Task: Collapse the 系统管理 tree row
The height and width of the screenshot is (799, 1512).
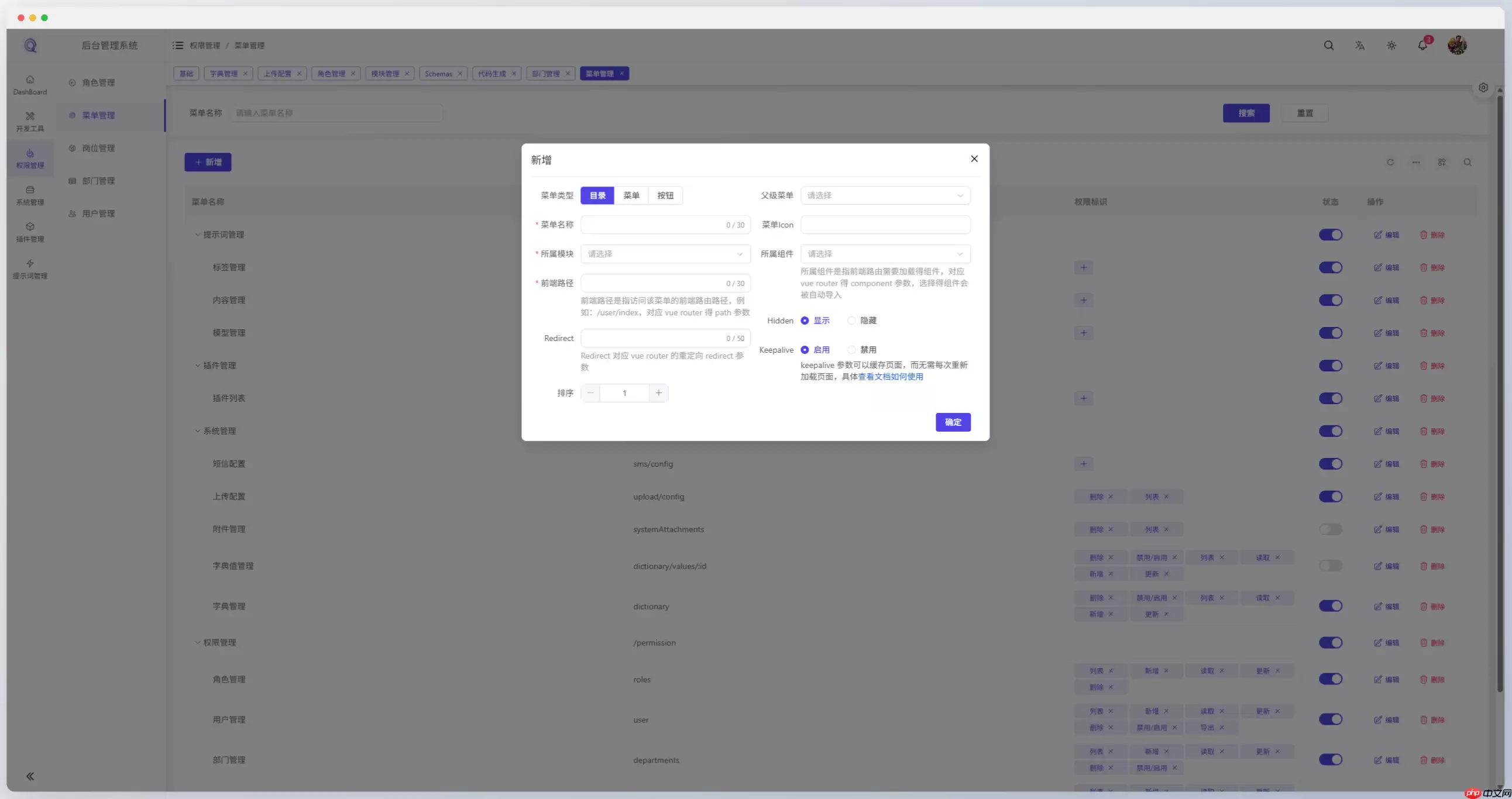Action: click(198, 431)
